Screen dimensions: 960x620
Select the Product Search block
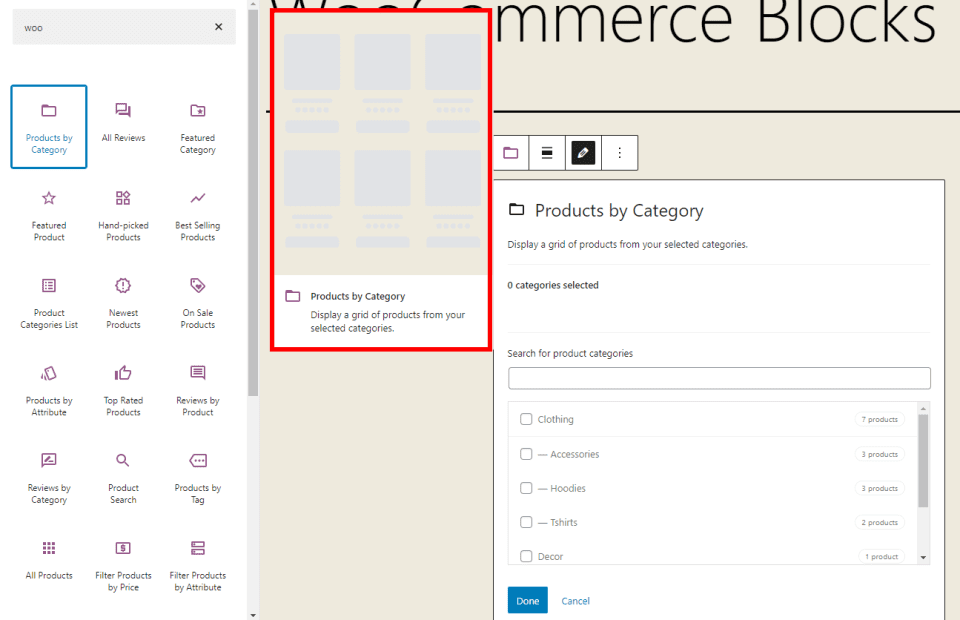(123, 475)
